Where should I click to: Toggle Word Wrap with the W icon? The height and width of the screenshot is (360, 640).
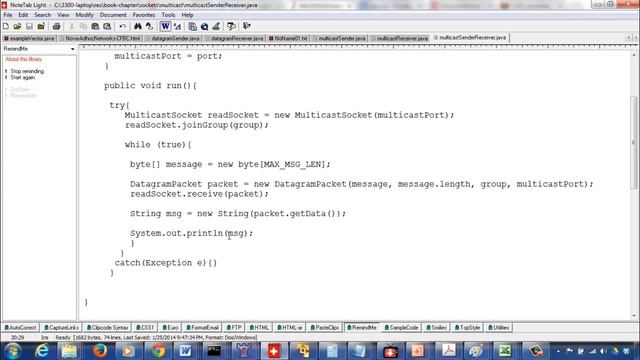click(x=165, y=27)
